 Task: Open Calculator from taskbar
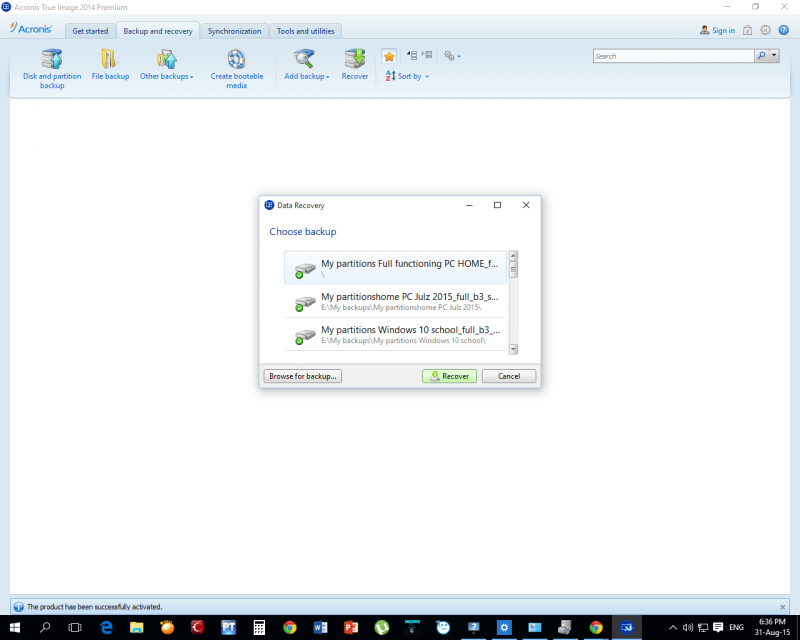click(259, 627)
